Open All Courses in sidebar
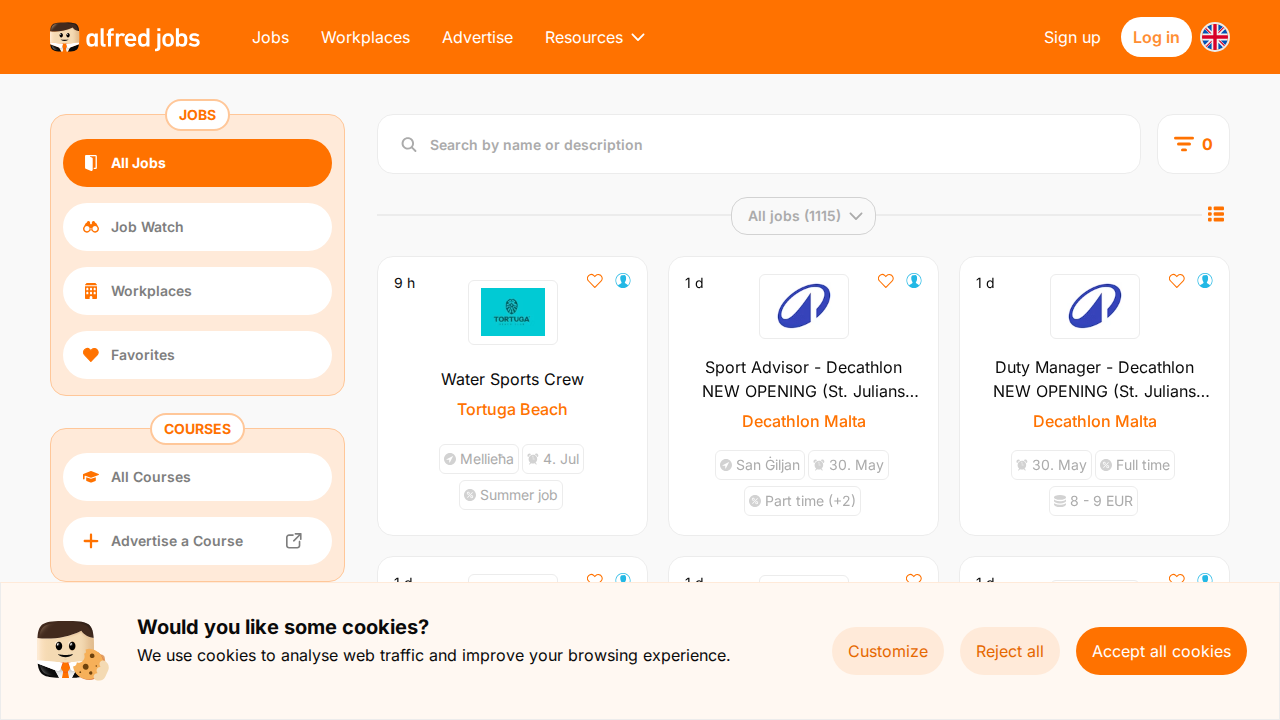1280x720 pixels. [x=197, y=477]
